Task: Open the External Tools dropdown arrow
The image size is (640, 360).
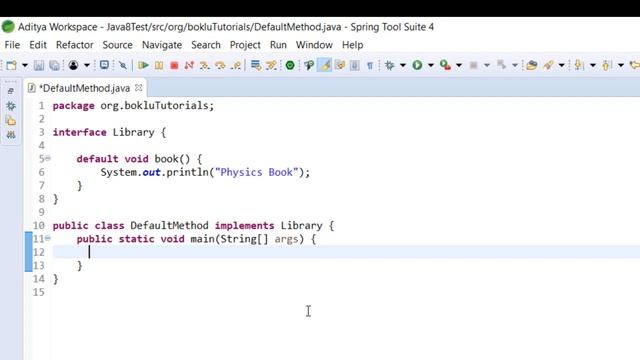Action: click(x=459, y=65)
